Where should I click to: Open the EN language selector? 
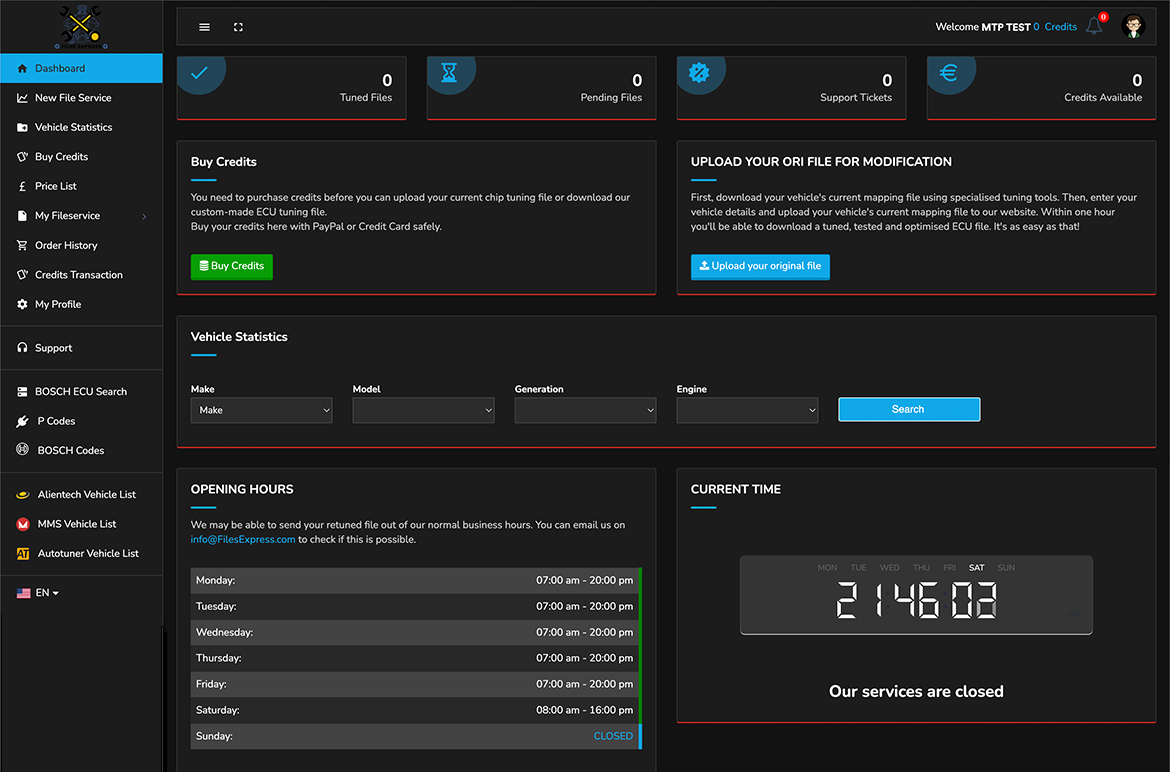tap(39, 593)
